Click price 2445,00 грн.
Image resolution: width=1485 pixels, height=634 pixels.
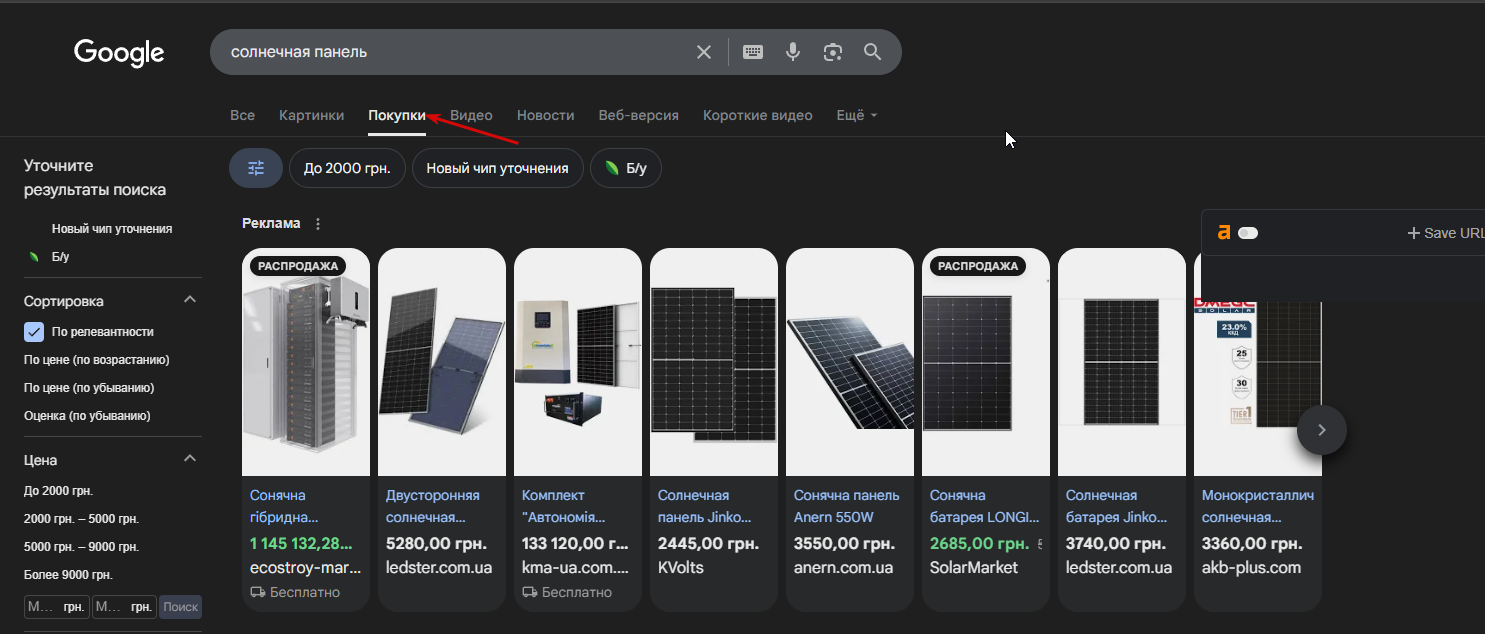click(708, 544)
